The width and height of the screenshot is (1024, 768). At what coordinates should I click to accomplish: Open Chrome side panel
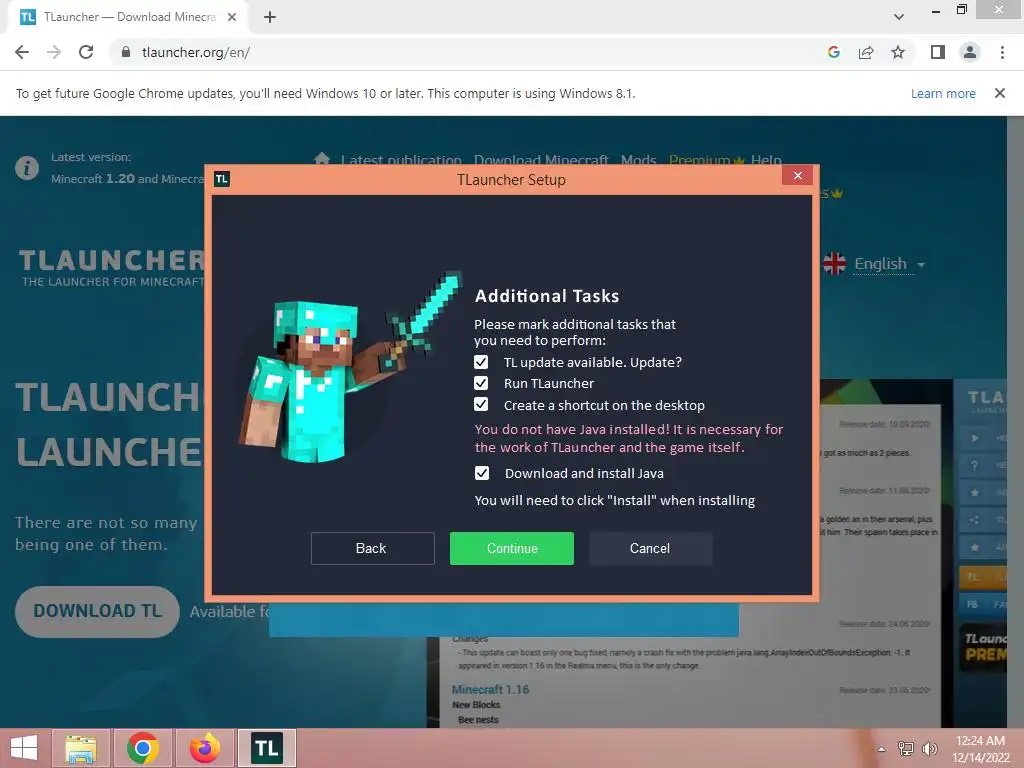938,52
